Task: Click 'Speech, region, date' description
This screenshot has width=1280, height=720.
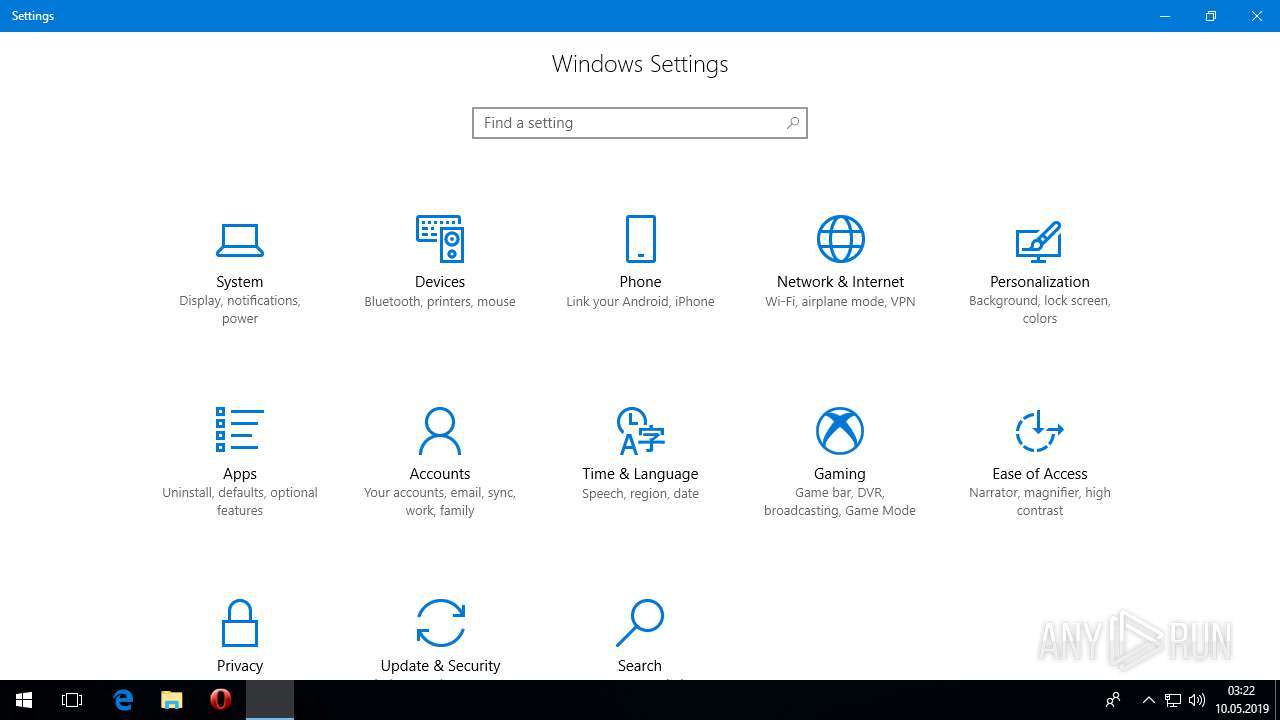Action: pos(640,494)
